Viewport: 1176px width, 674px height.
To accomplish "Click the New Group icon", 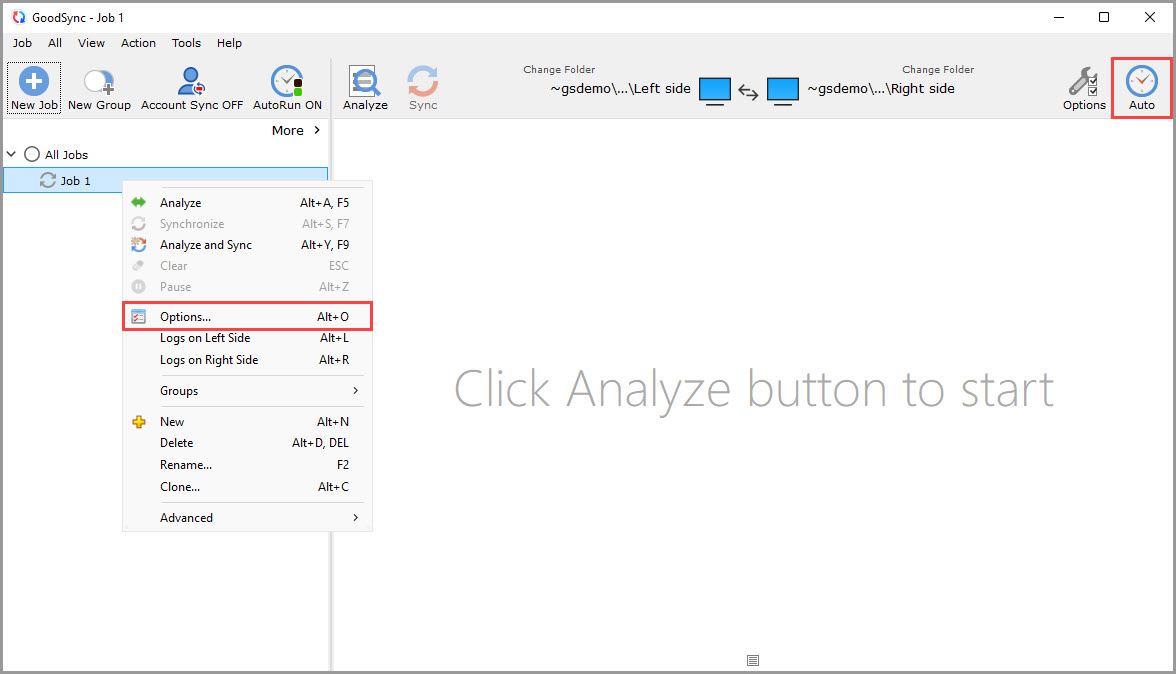I will click(98, 86).
